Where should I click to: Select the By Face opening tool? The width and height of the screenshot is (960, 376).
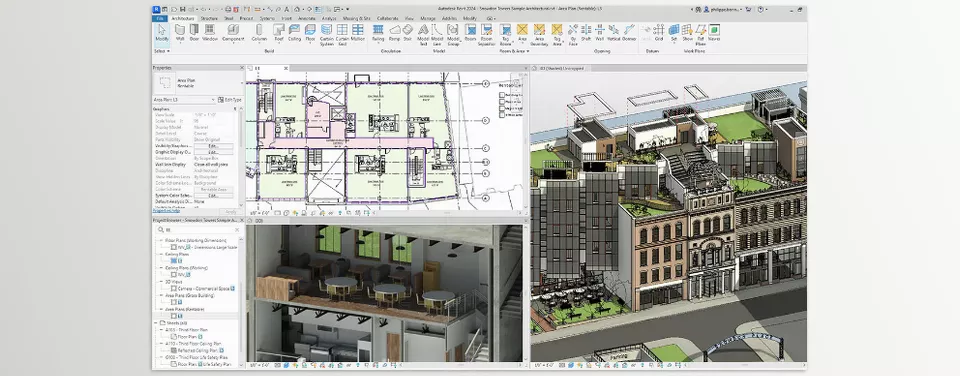point(573,35)
